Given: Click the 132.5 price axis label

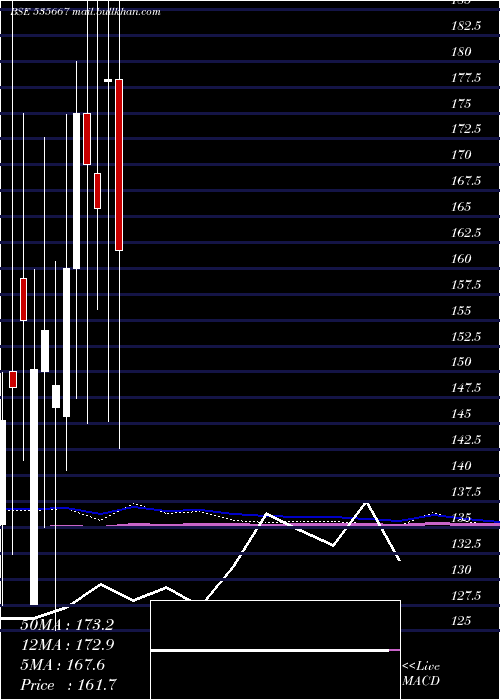Looking at the screenshot, I should coord(466,544).
